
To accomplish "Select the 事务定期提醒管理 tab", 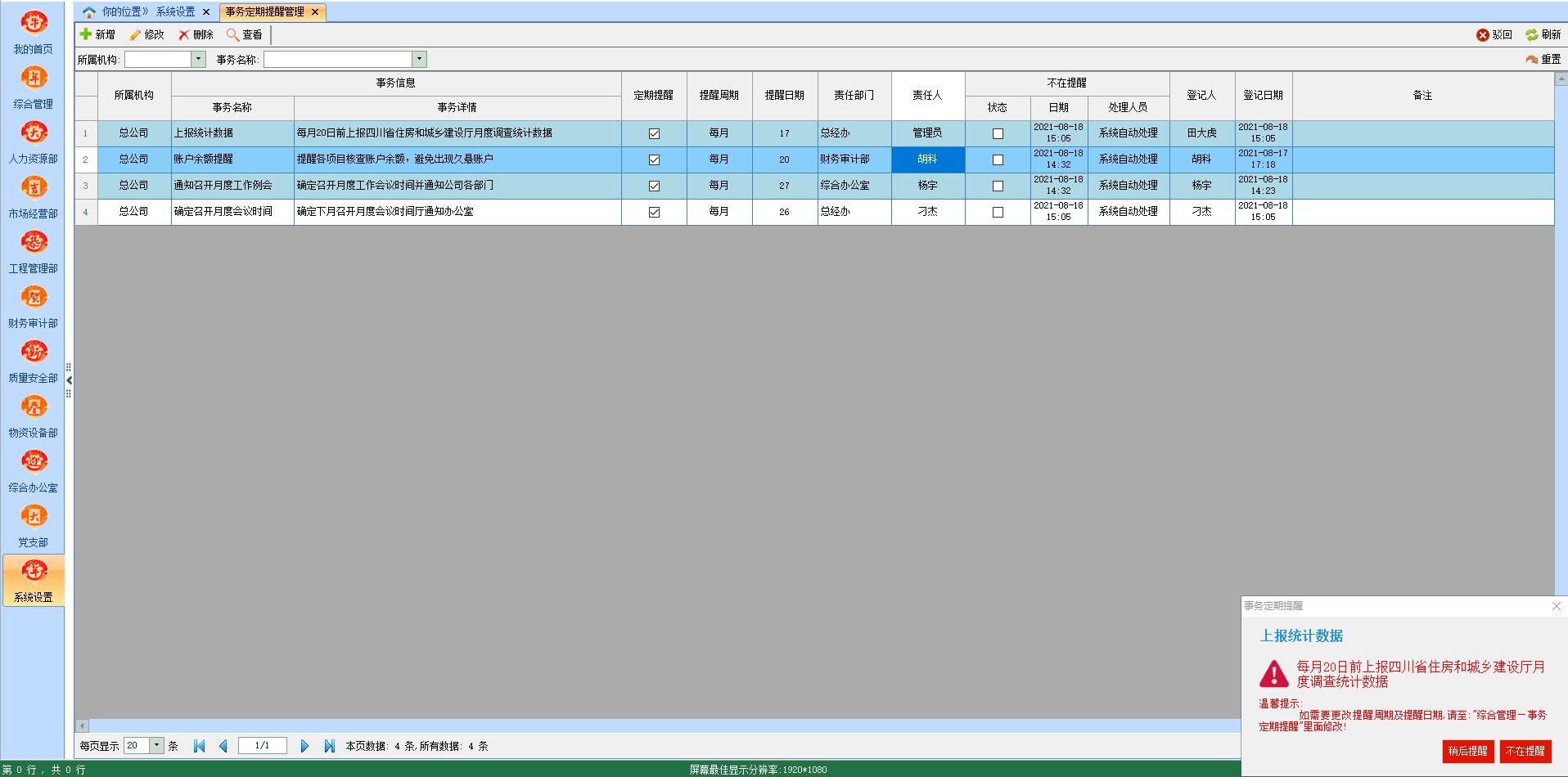I will tap(264, 11).
